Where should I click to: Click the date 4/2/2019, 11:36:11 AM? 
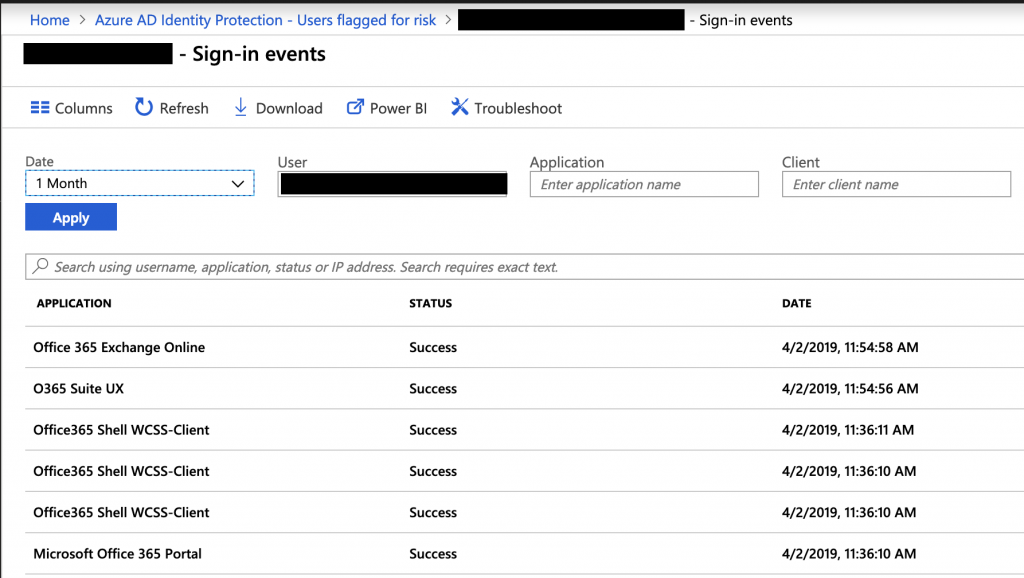pos(848,430)
